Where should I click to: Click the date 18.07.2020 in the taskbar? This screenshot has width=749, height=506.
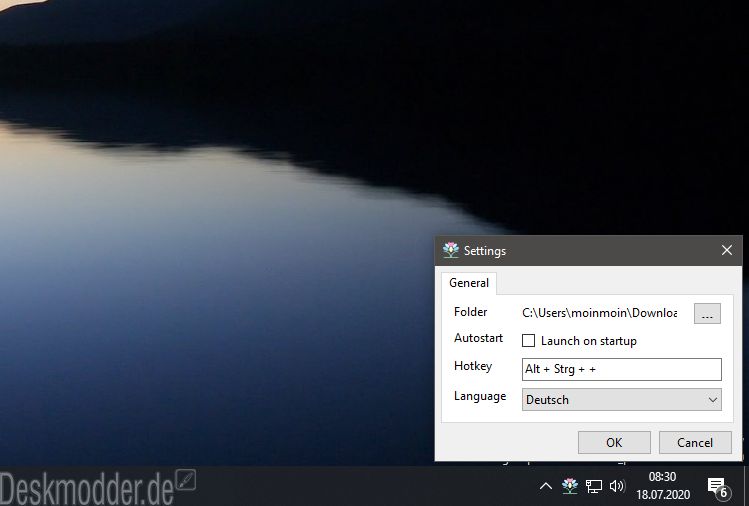pyautogui.click(x=663, y=495)
